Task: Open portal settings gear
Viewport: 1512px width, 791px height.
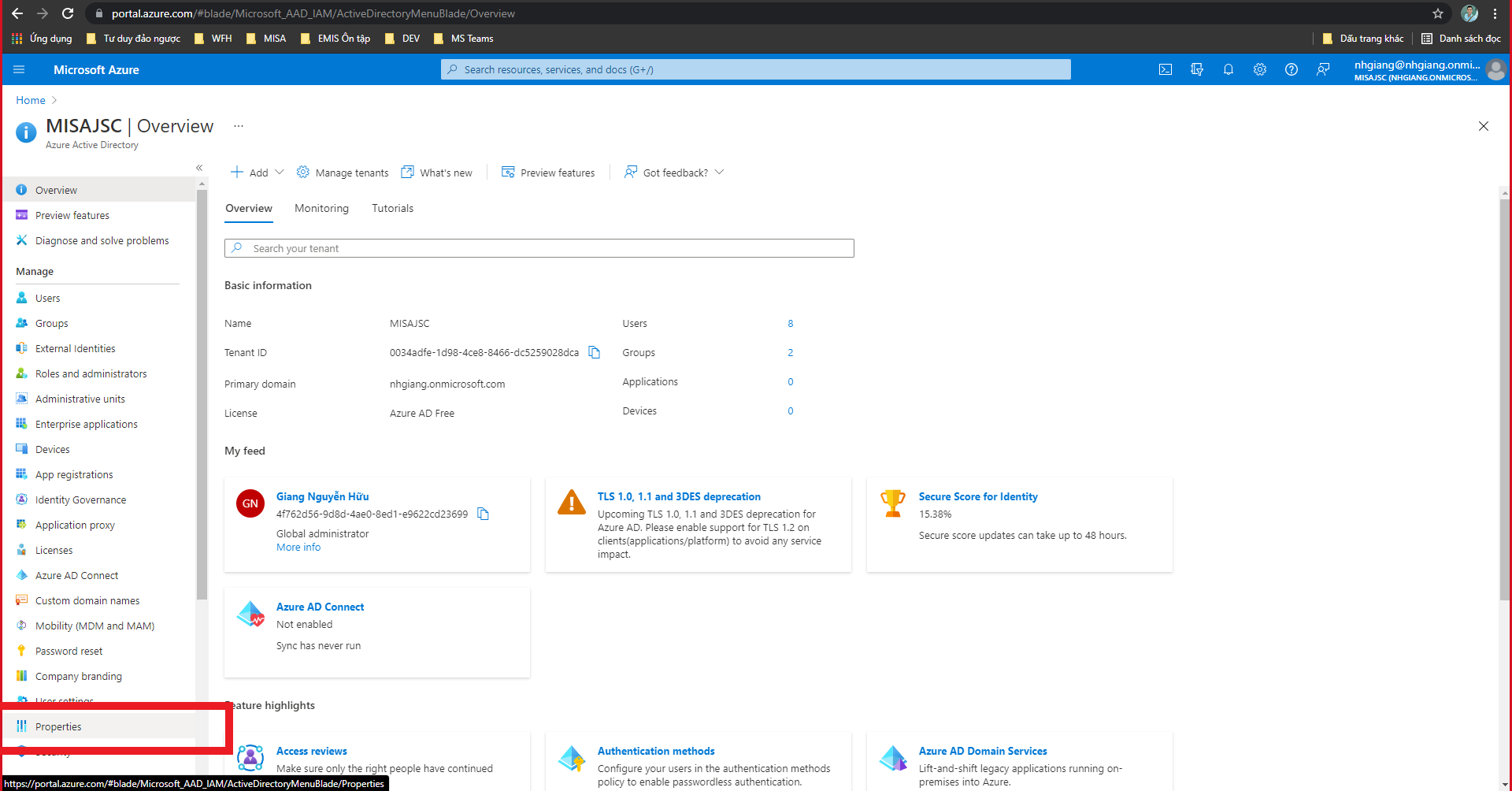Action: (x=1260, y=69)
